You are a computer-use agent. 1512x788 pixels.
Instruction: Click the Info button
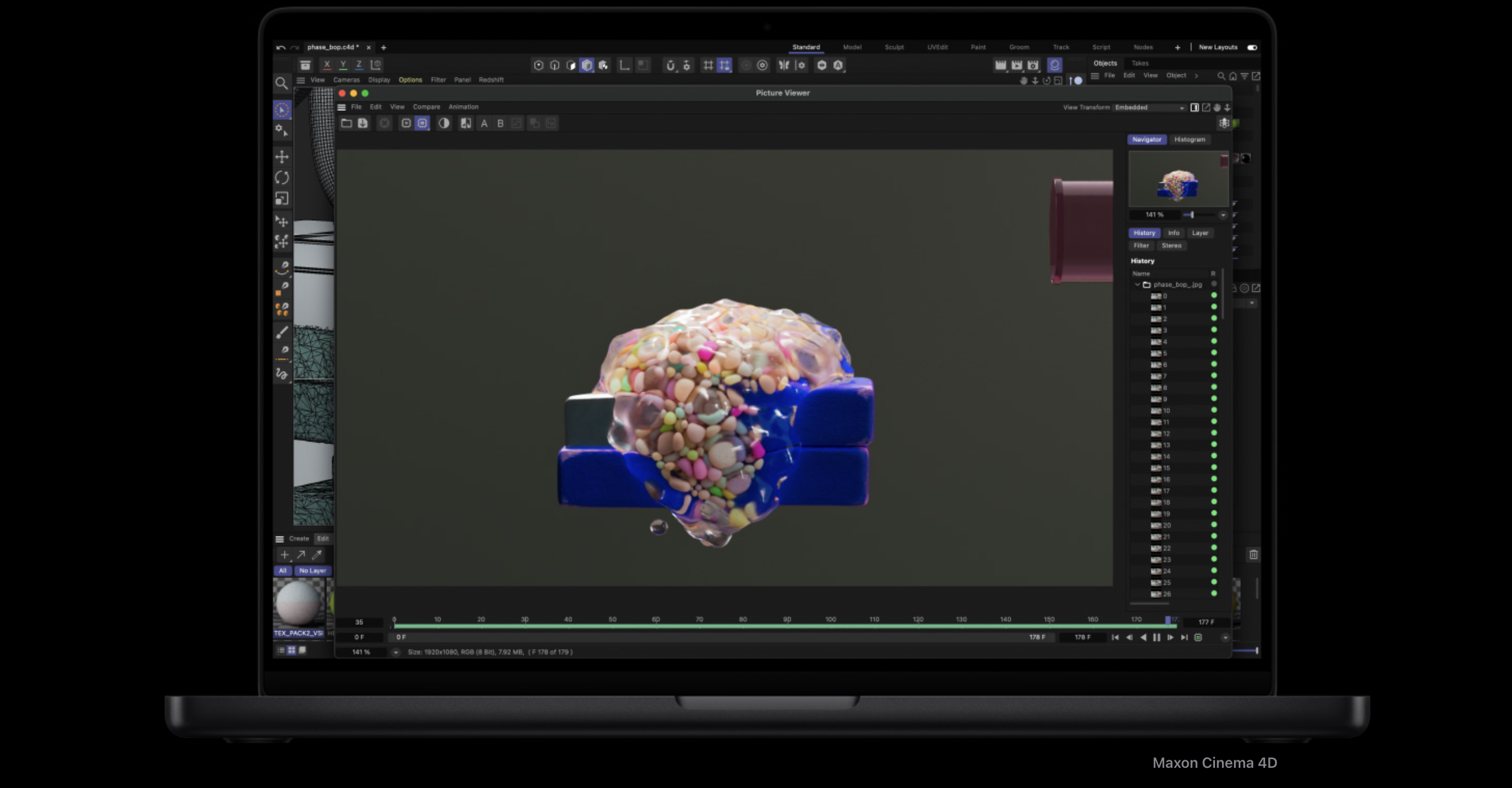[x=1174, y=233]
